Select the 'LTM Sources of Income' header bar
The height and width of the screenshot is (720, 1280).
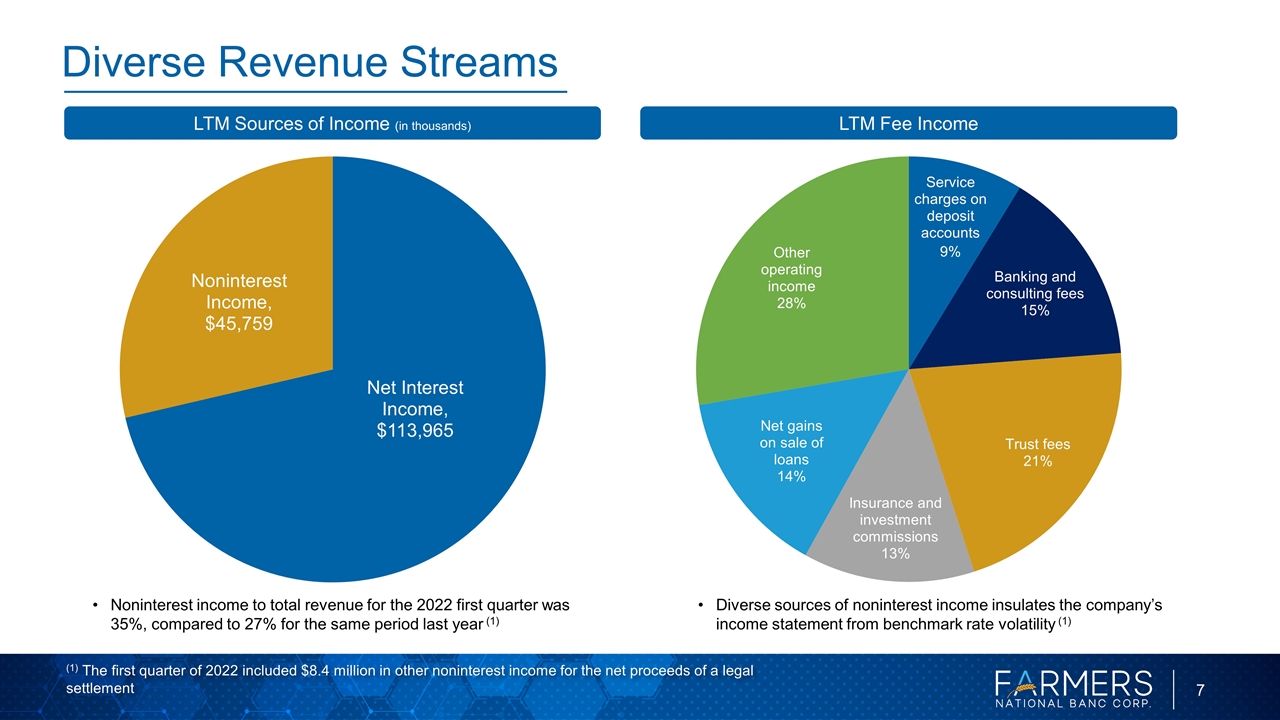point(332,123)
